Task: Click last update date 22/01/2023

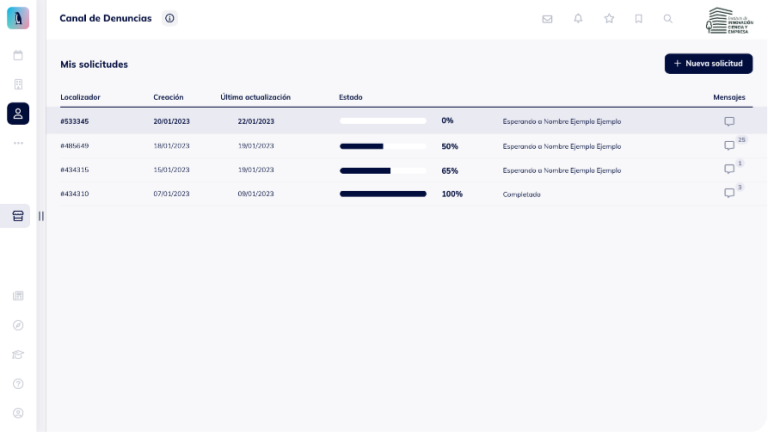Action: coord(256,121)
